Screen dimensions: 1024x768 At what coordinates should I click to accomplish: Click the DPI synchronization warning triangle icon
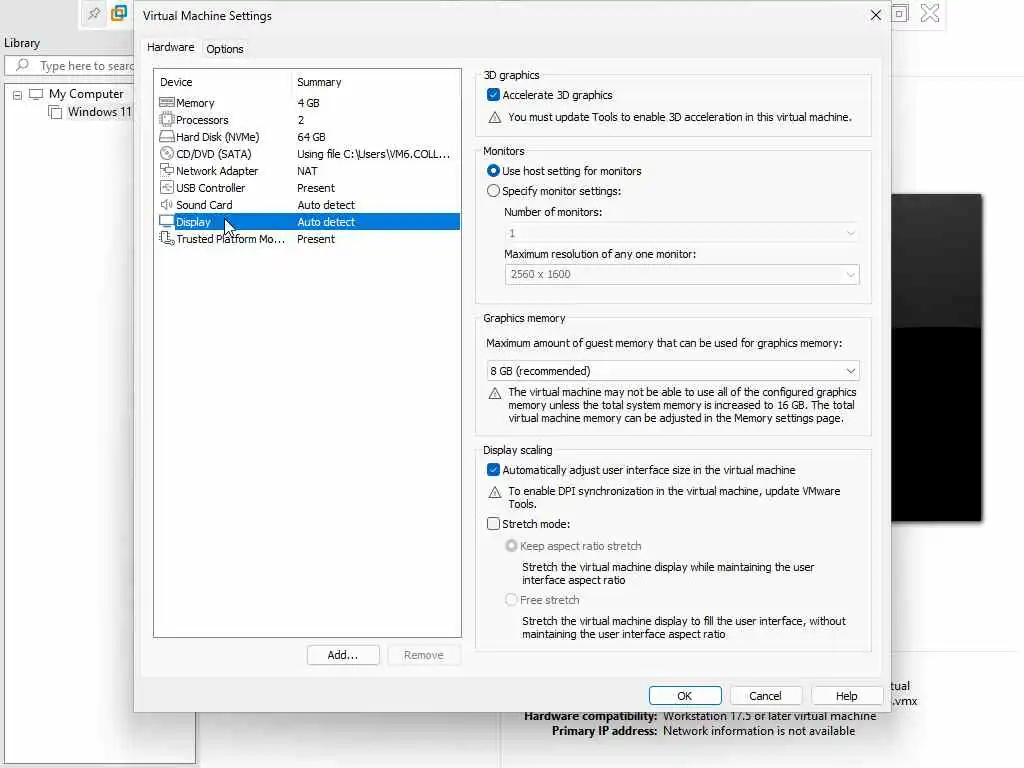click(494, 492)
